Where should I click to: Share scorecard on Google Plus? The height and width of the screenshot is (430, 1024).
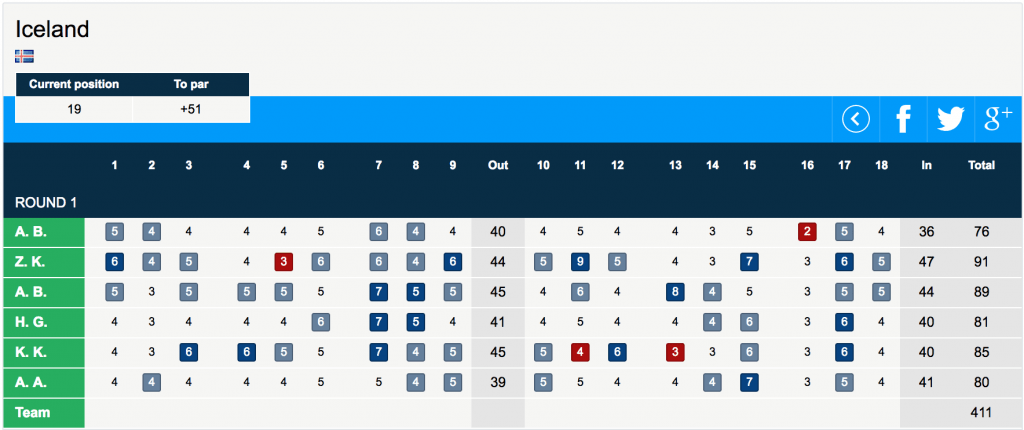[x=998, y=120]
